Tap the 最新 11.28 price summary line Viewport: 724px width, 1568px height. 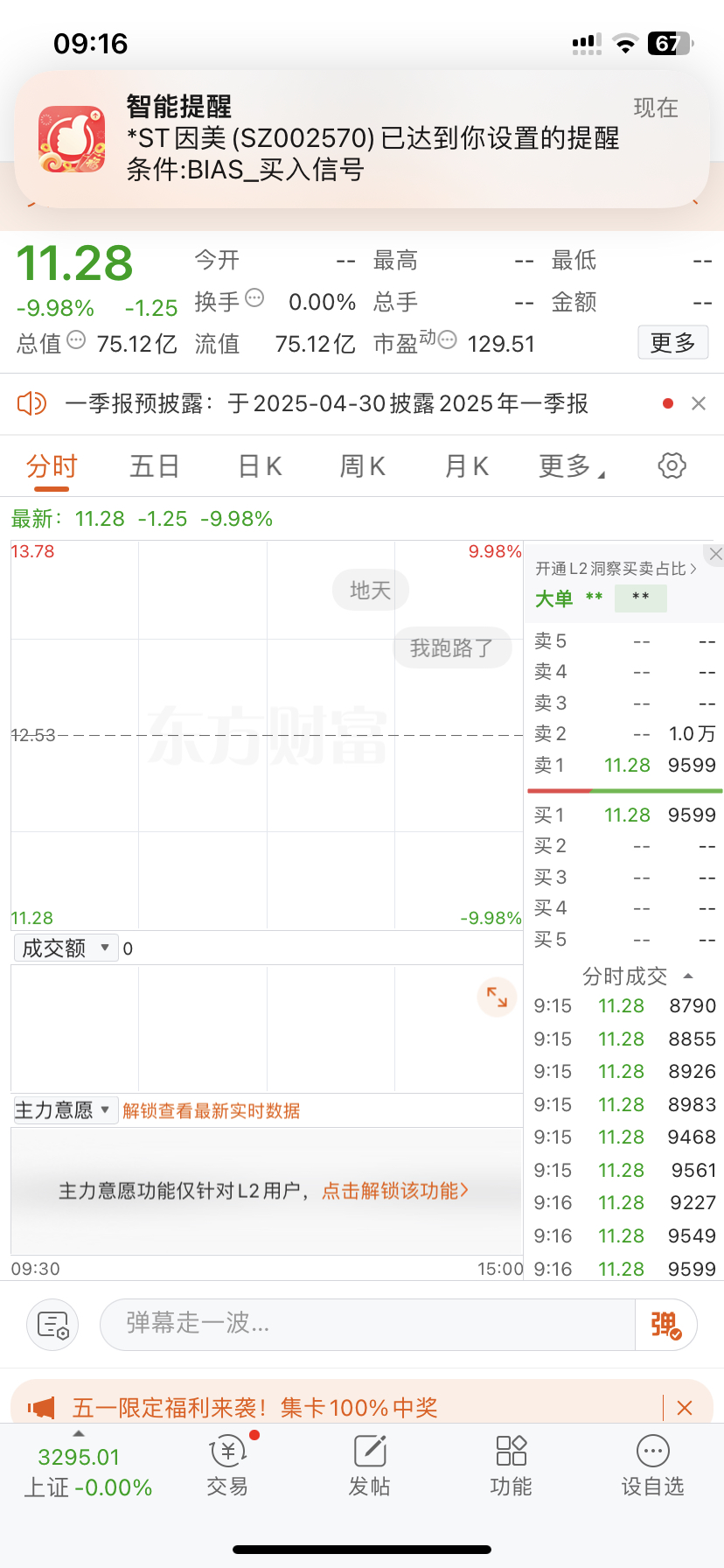point(142,519)
